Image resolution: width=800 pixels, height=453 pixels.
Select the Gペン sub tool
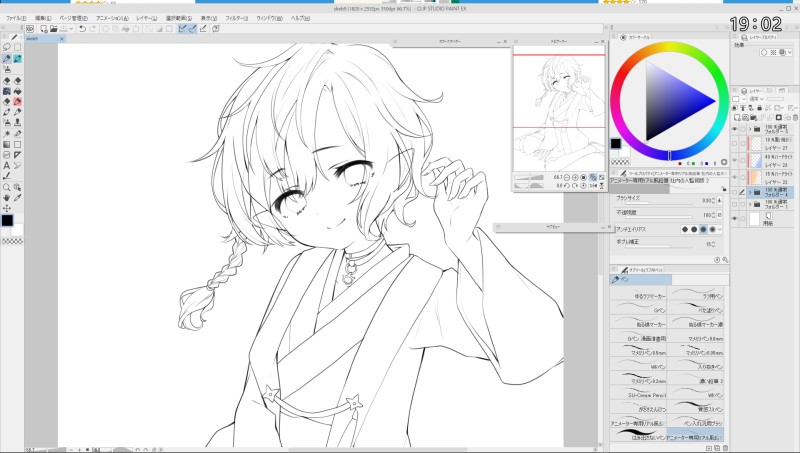(638, 309)
